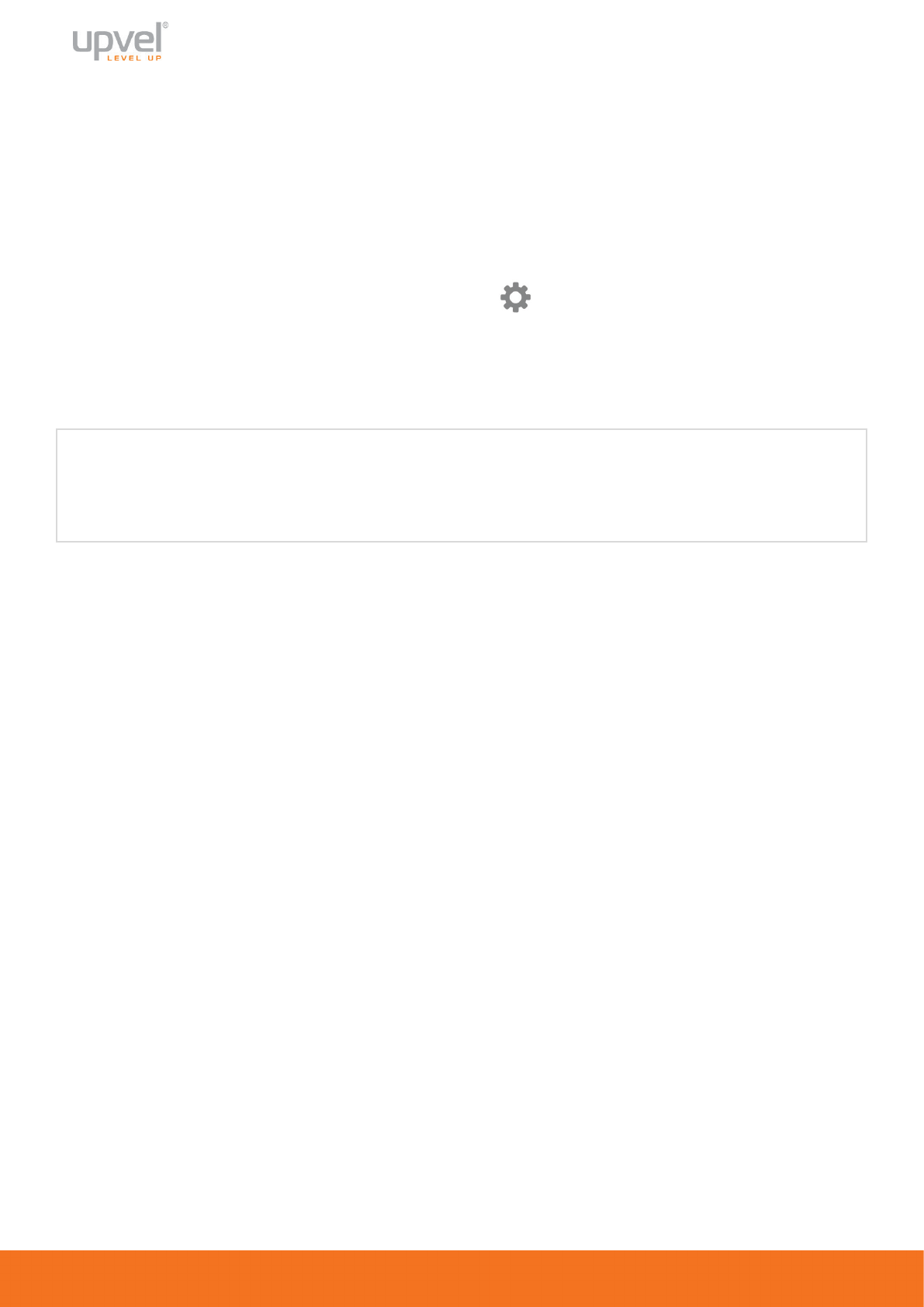
Task: Click the gray upvel wordmark
Action: (117, 40)
